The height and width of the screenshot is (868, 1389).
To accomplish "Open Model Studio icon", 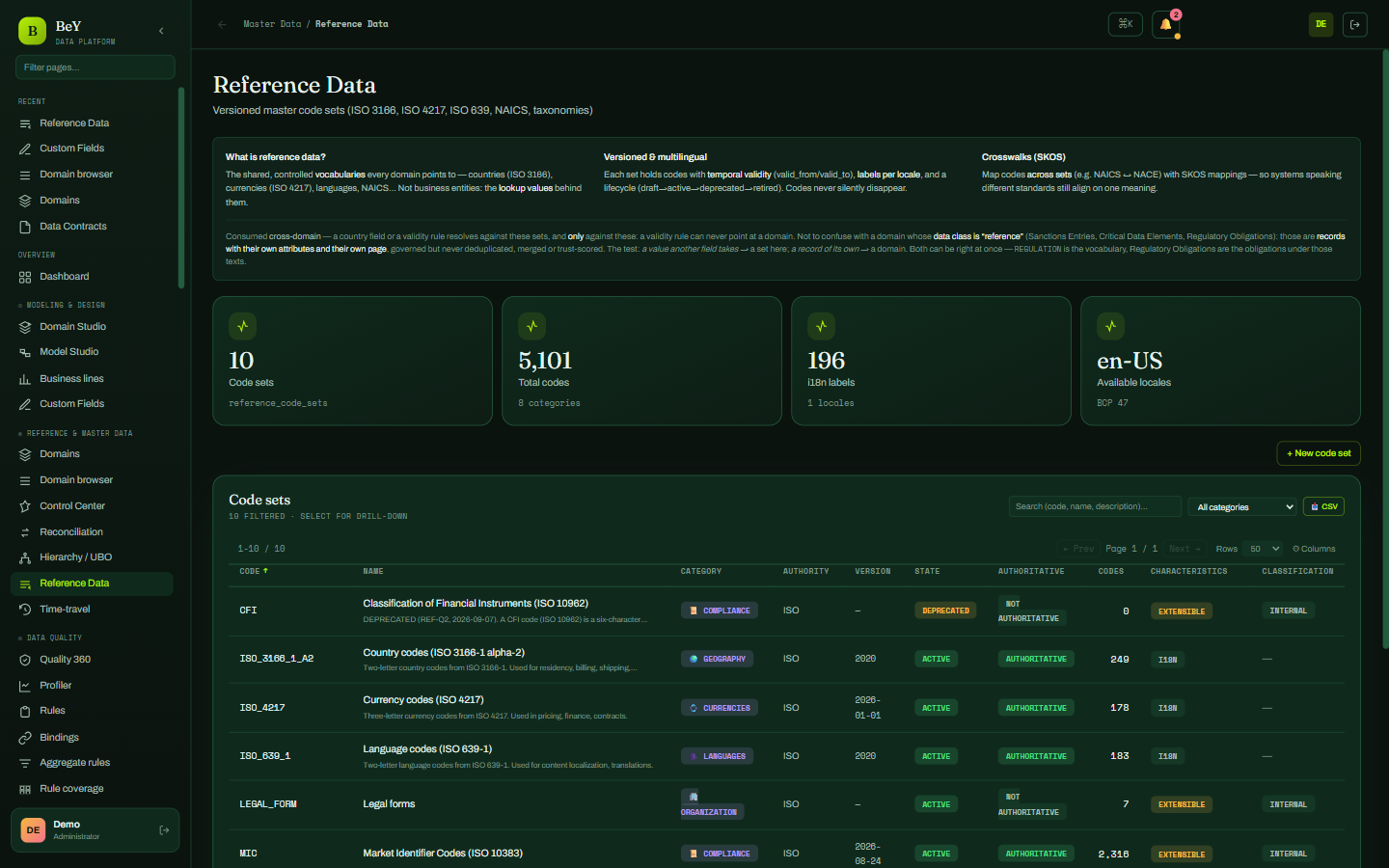I will [25, 352].
